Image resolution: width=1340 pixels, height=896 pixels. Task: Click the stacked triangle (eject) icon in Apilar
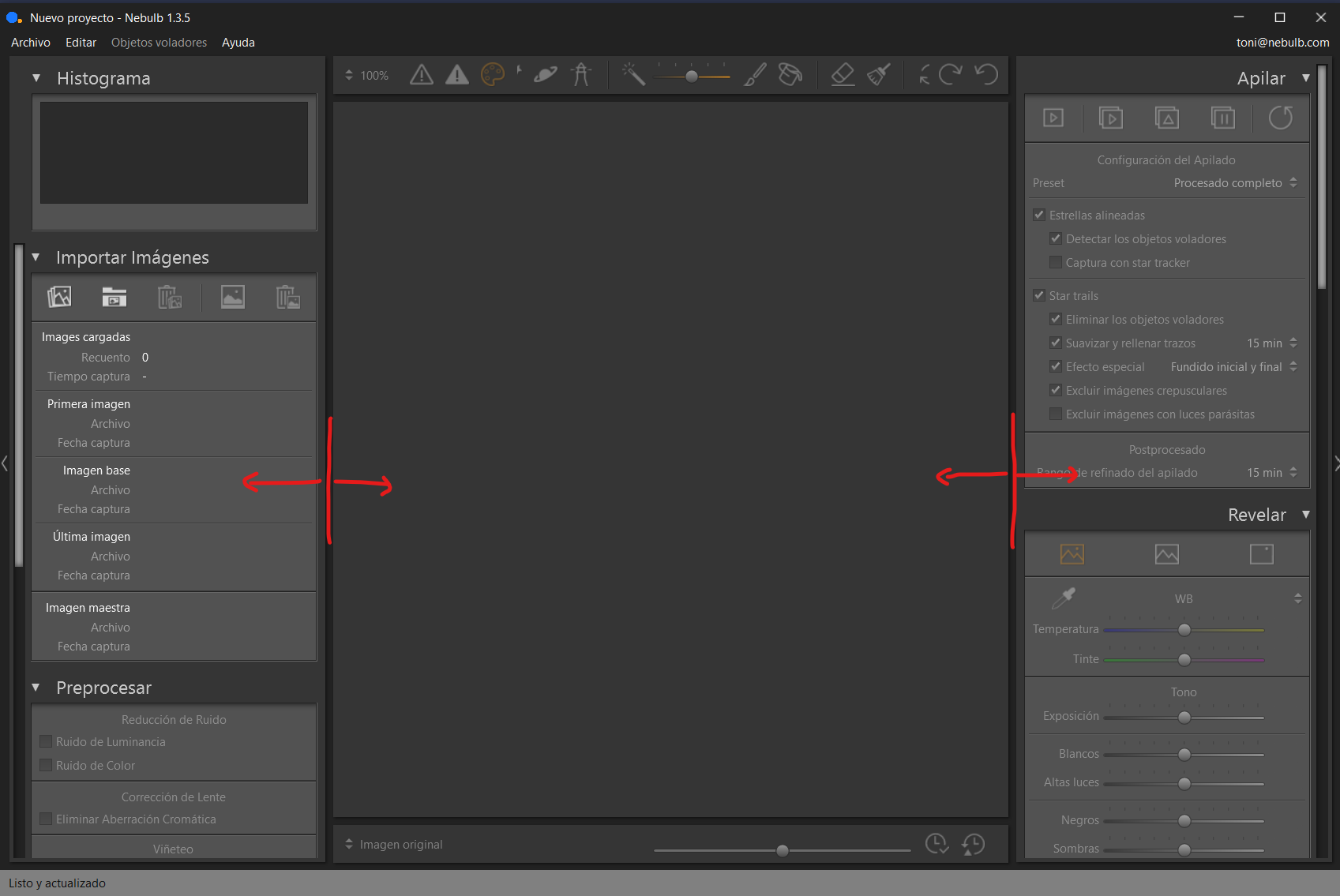[1167, 118]
